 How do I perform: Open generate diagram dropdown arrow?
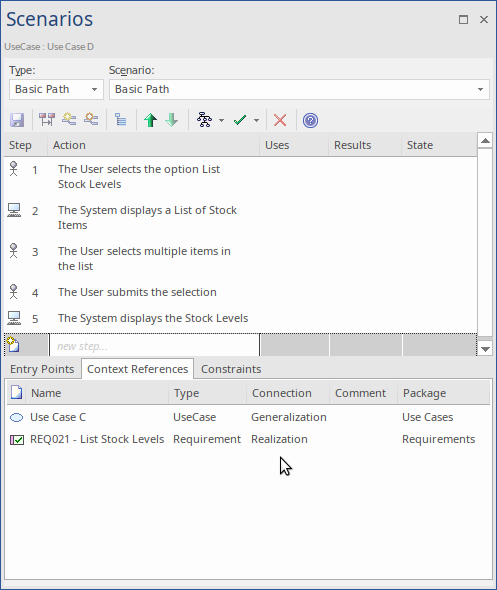click(221, 121)
